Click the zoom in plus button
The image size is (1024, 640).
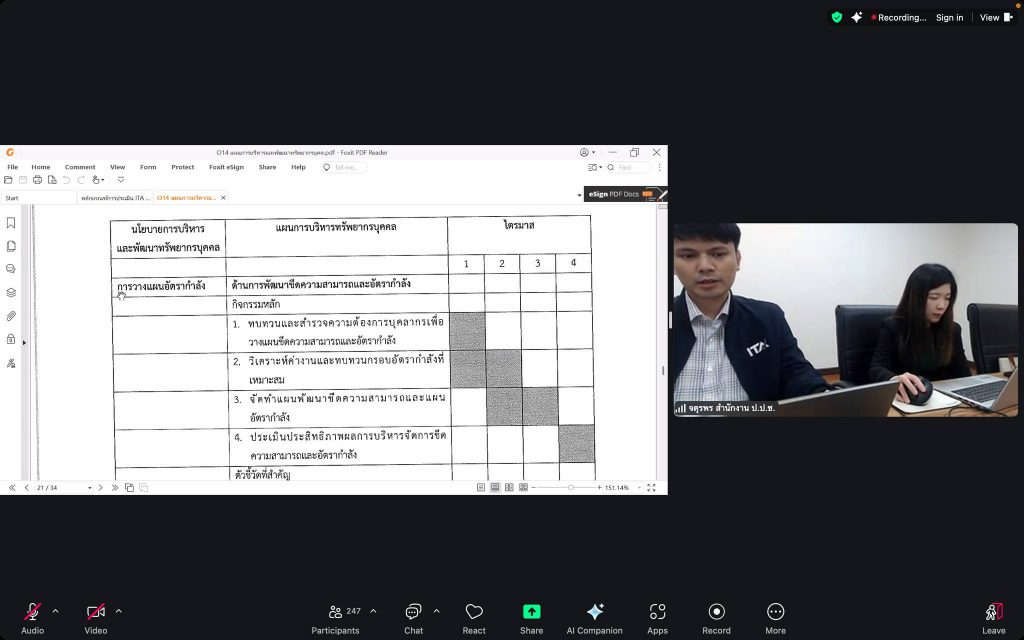coord(599,488)
